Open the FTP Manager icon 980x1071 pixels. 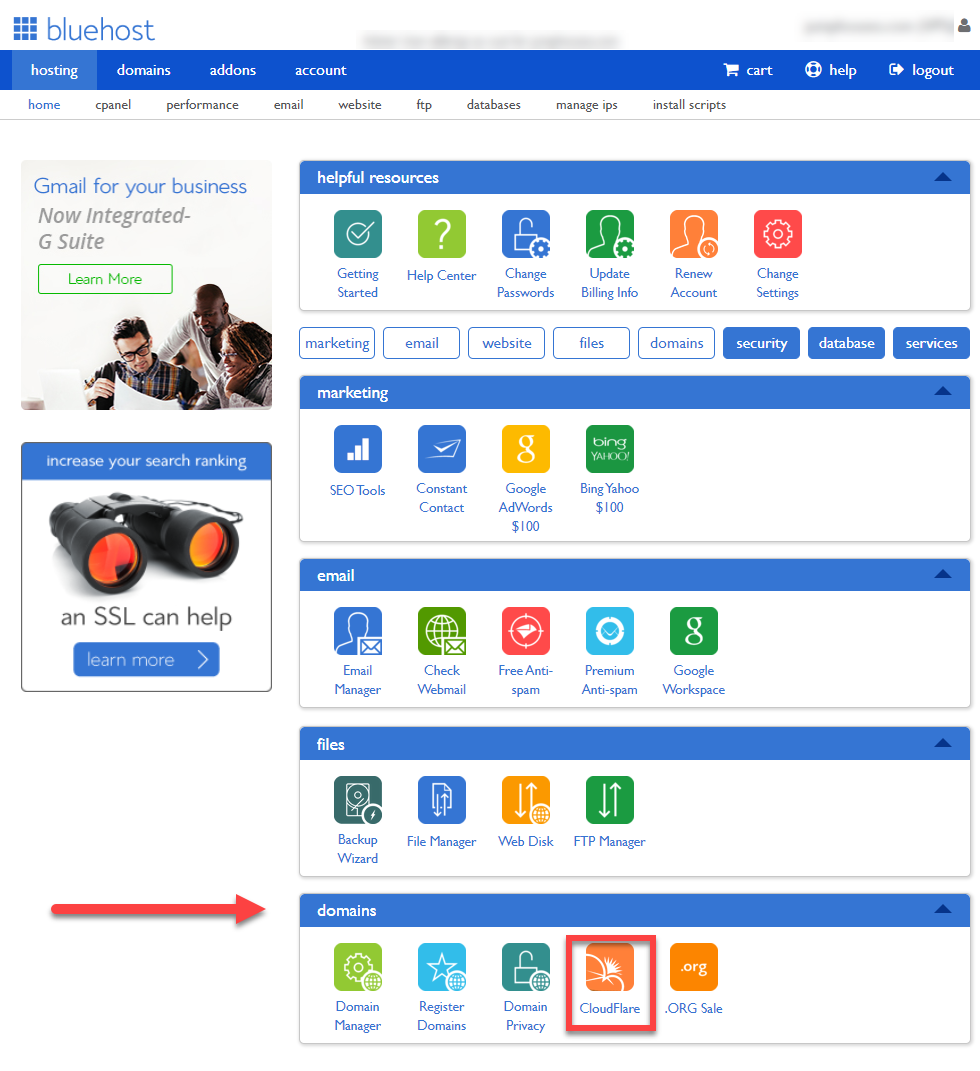pos(610,801)
